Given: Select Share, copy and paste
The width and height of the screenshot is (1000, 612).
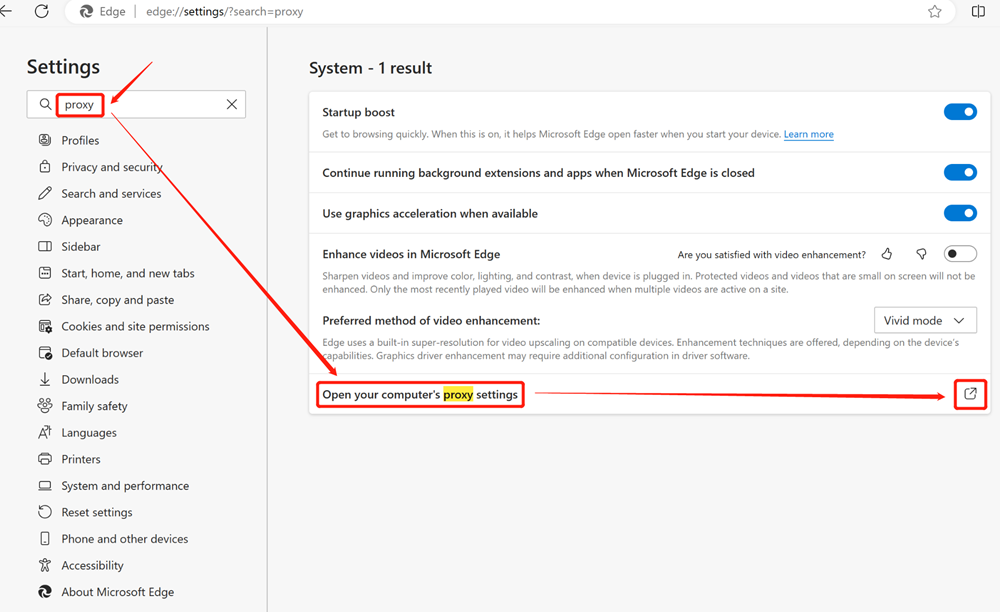Looking at the screenshot, I should point(117,300).
